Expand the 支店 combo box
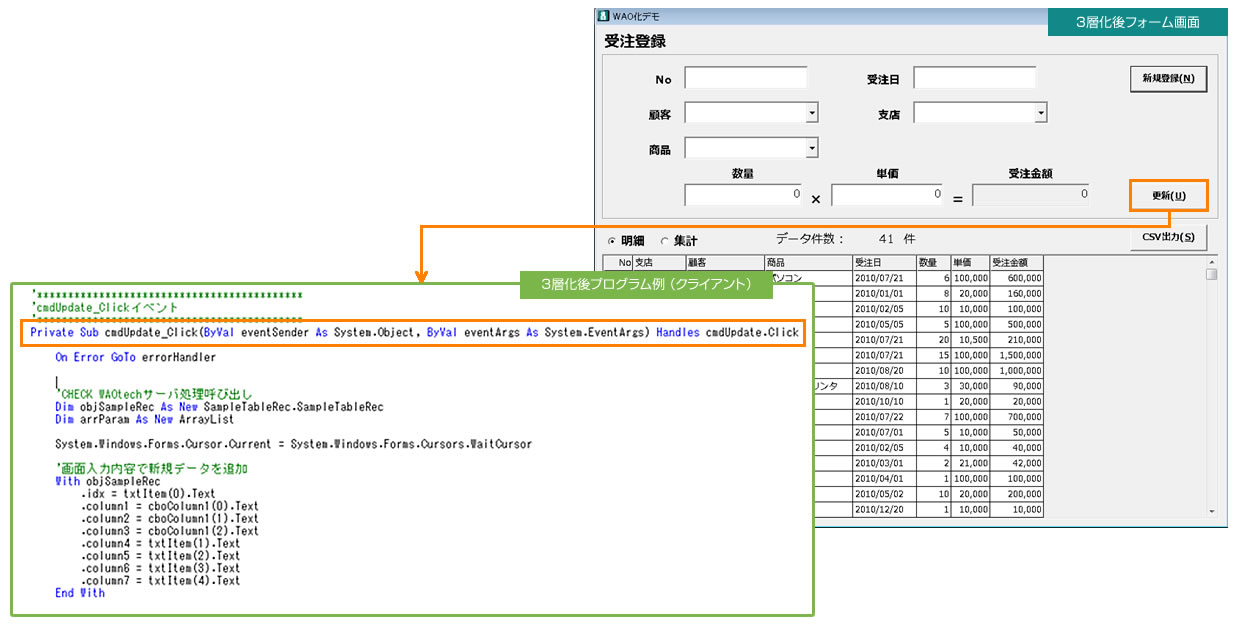1236x625 pixels. (x=1040, y=113)
